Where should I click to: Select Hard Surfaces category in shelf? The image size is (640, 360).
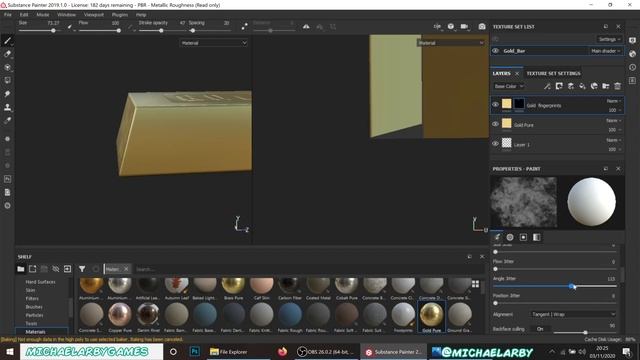40,282
